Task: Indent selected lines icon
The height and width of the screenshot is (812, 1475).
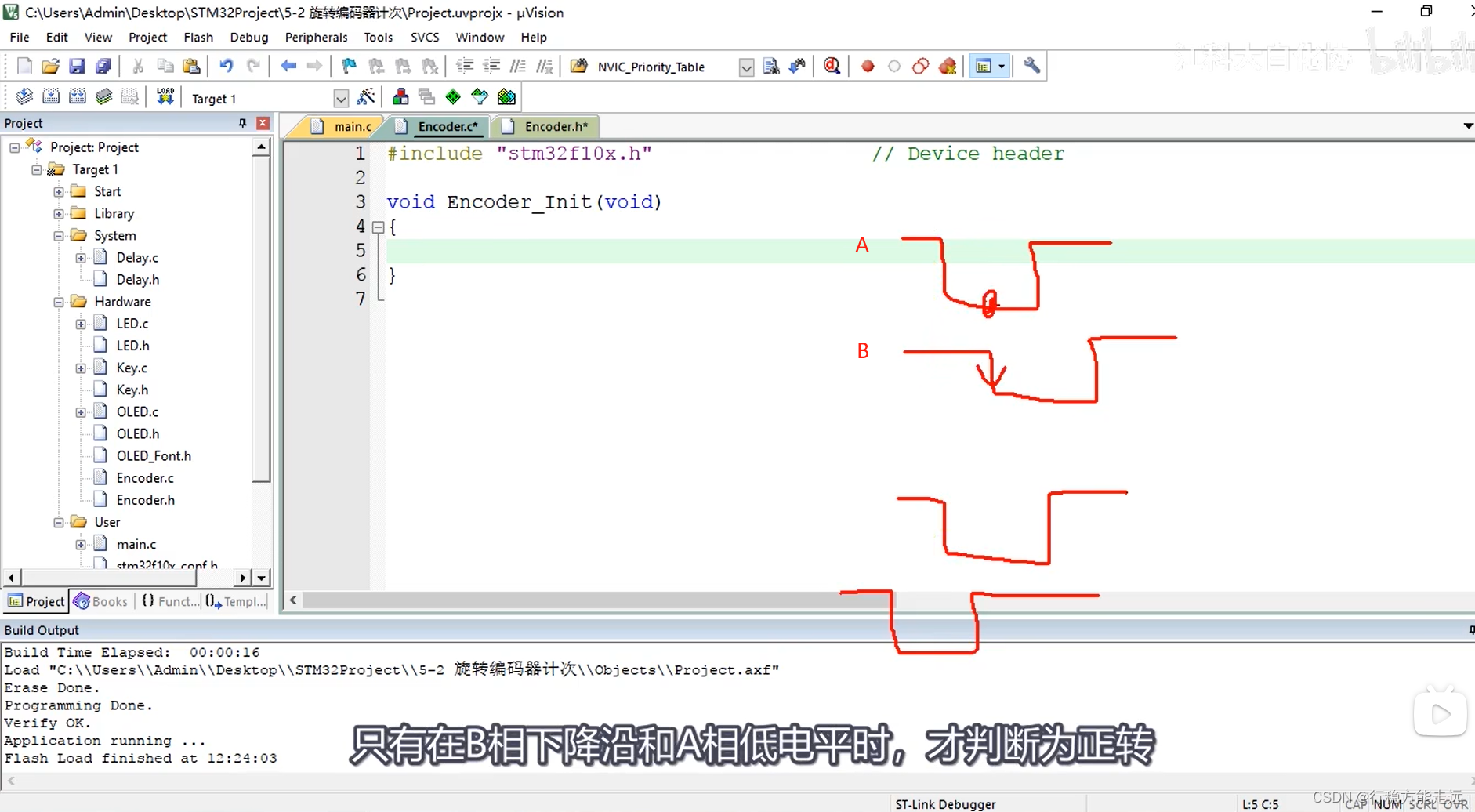Action: [465, 66]
